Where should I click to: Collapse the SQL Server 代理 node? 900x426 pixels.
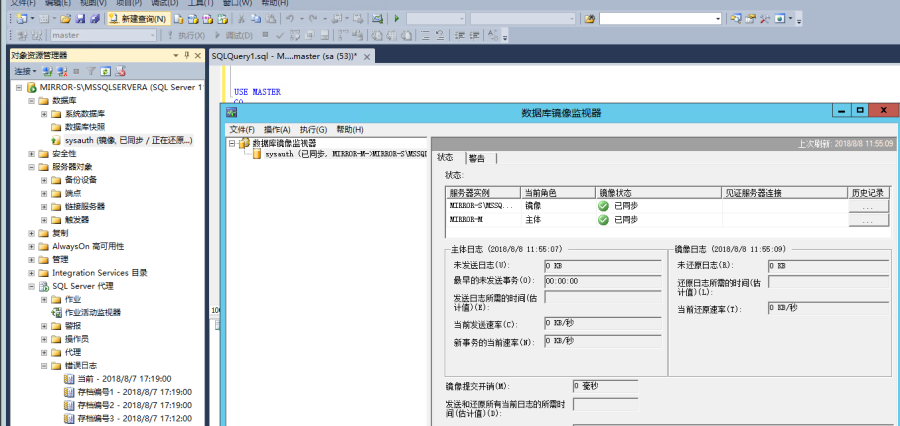click(31, 286)
